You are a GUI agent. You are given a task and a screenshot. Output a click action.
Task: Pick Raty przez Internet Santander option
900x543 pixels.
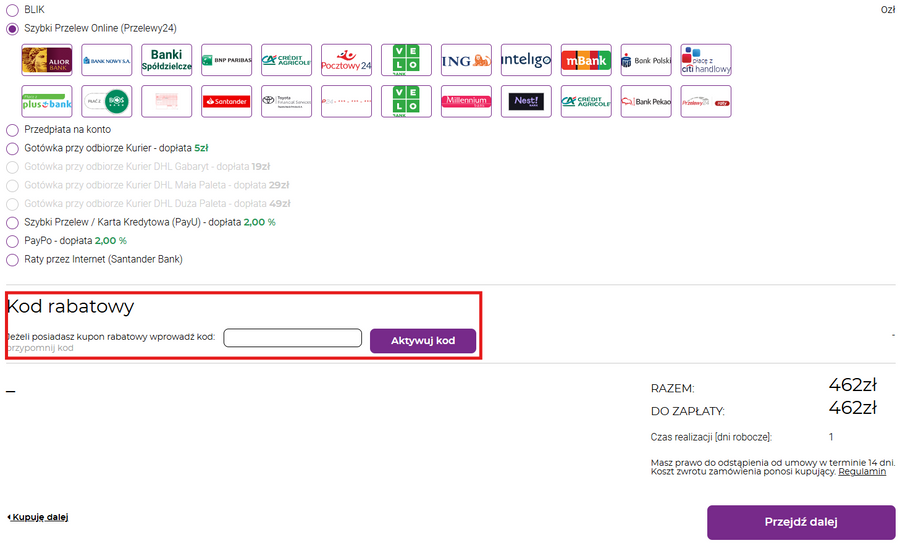pos(12,260)
